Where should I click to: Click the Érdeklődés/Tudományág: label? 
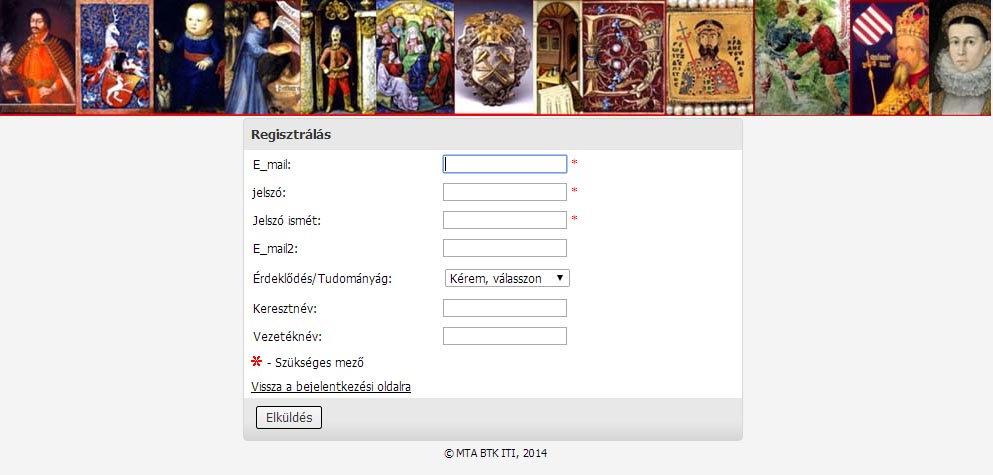(322, 279)
